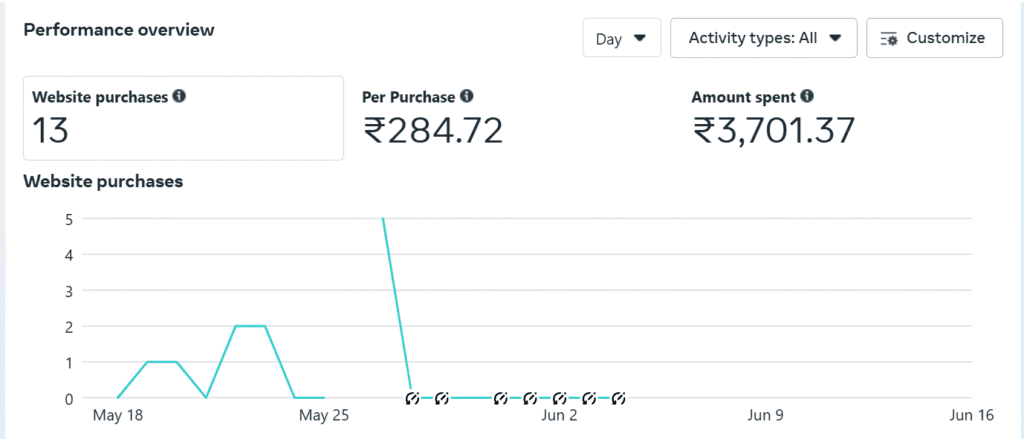Expand Activity types: All dropdown
Image resolution: width=1024 pixels, height=439 pixels.
coord(764,38)
